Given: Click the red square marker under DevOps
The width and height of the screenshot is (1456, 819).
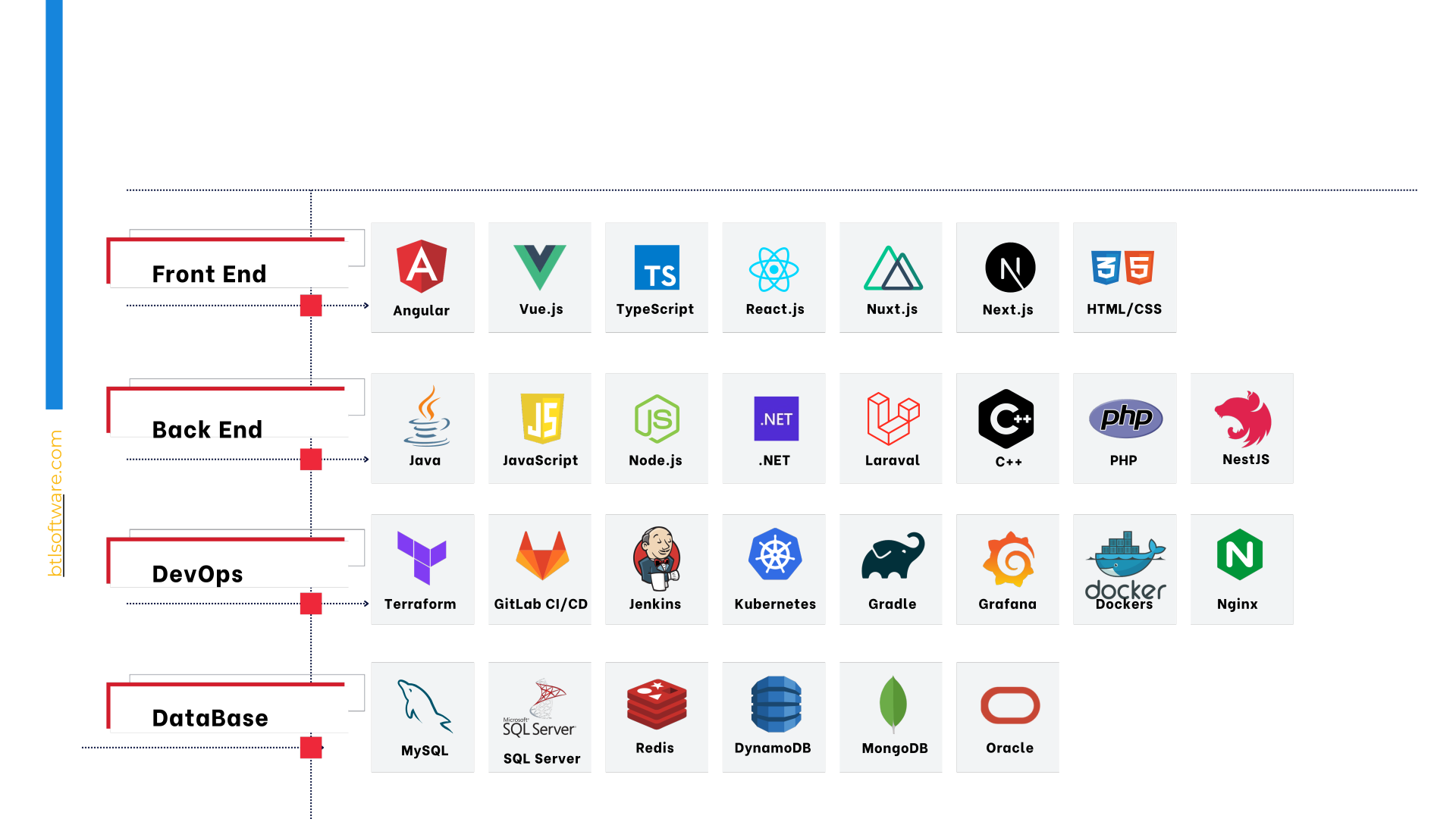Looking at the screenshot, I should 311,604.
